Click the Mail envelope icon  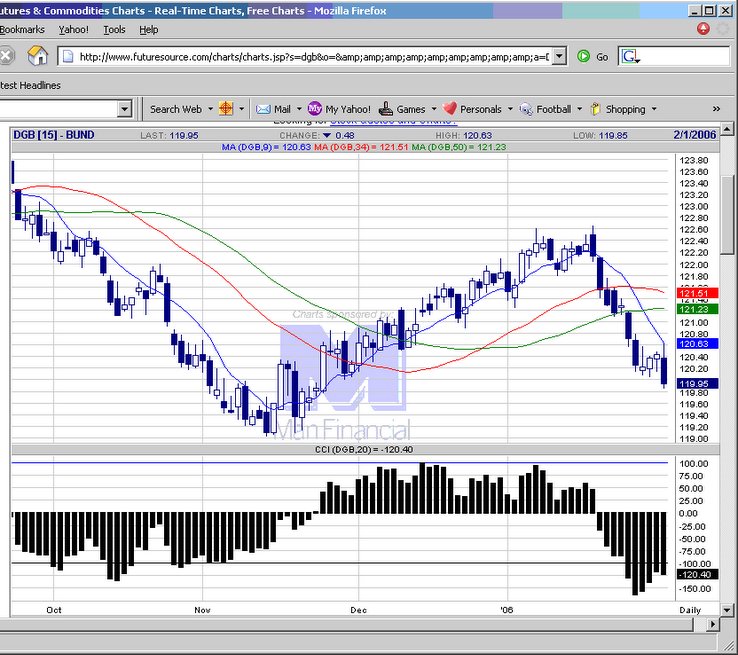(x=263, y=109)
